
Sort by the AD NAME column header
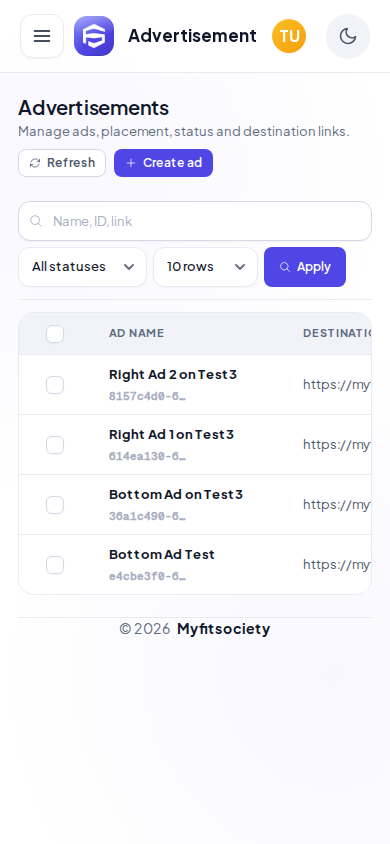point(136,333)
